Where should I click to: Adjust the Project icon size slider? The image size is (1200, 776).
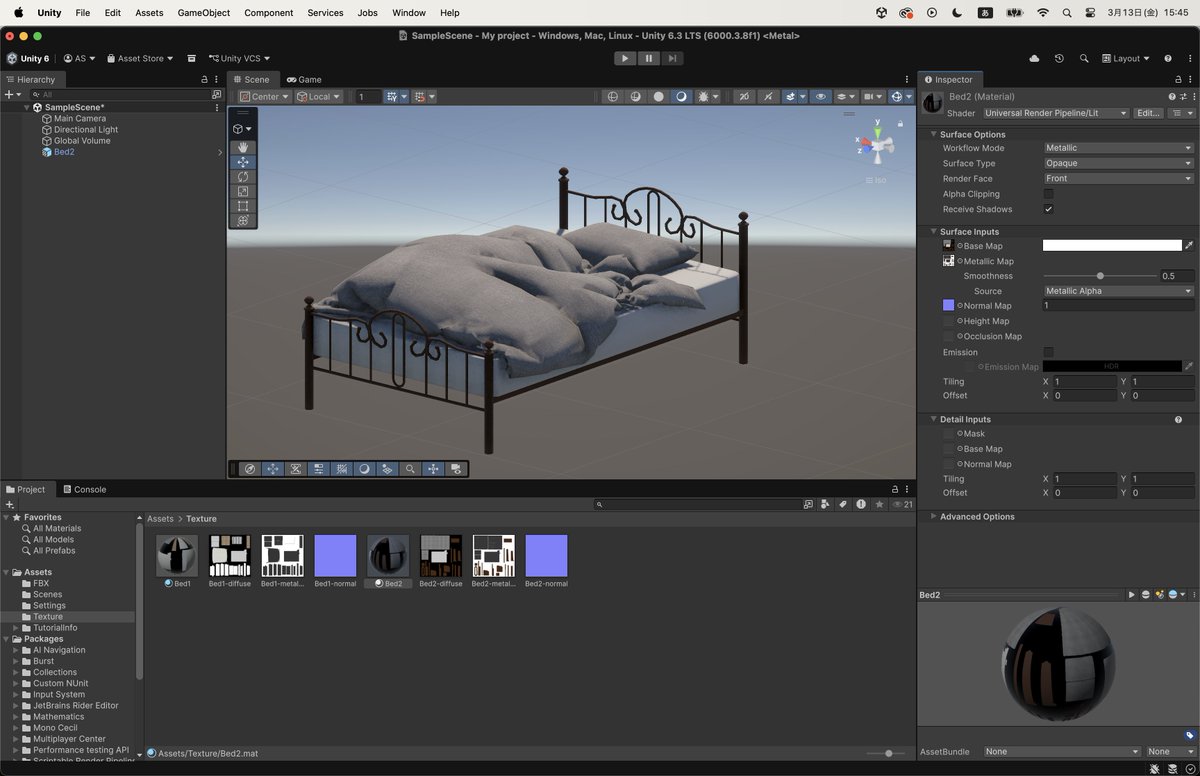pos(888,753)
